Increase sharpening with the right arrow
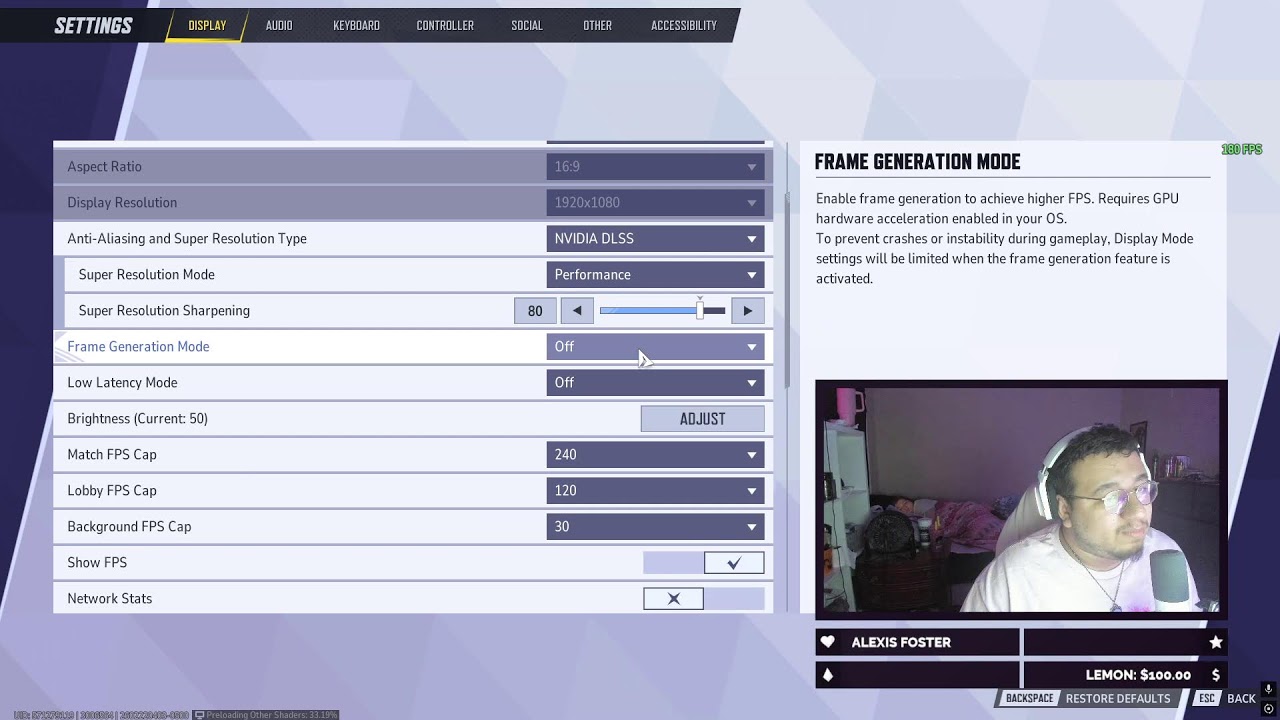This screenshot has height=720, width=1280. 748,311
